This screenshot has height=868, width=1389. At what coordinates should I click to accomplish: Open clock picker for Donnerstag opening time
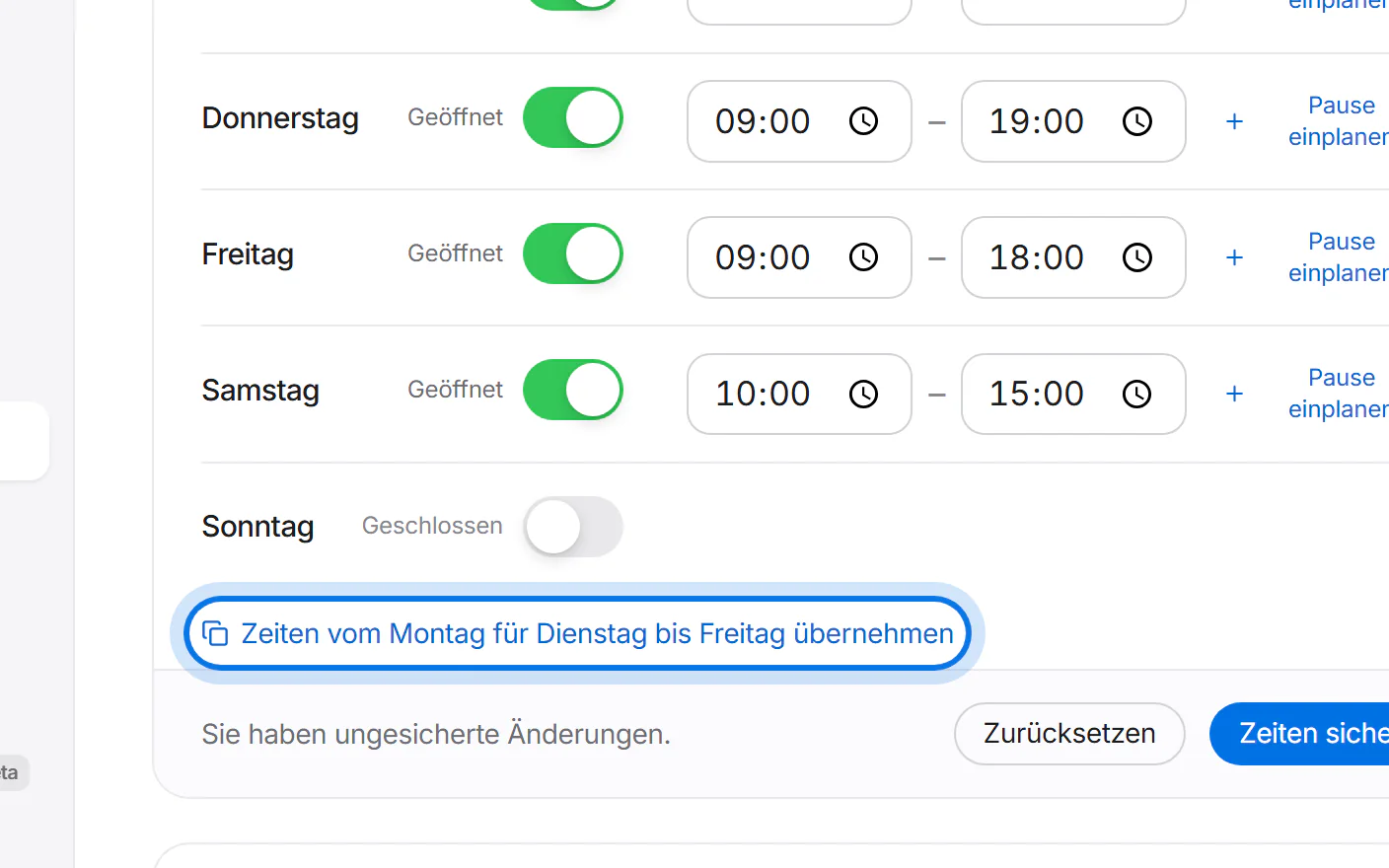(x=863, y=121)
